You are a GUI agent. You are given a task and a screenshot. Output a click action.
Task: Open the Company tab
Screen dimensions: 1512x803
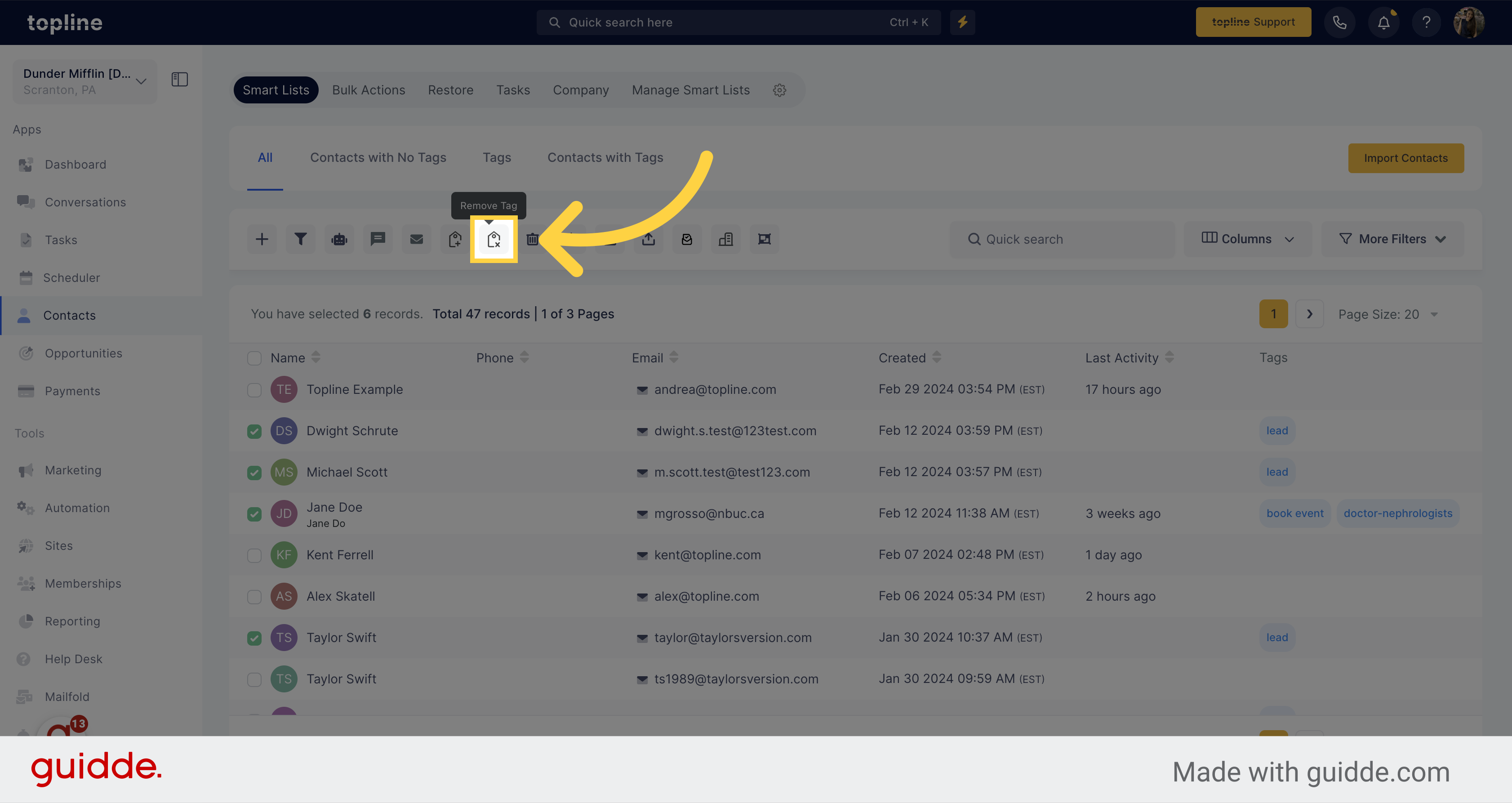581,90
